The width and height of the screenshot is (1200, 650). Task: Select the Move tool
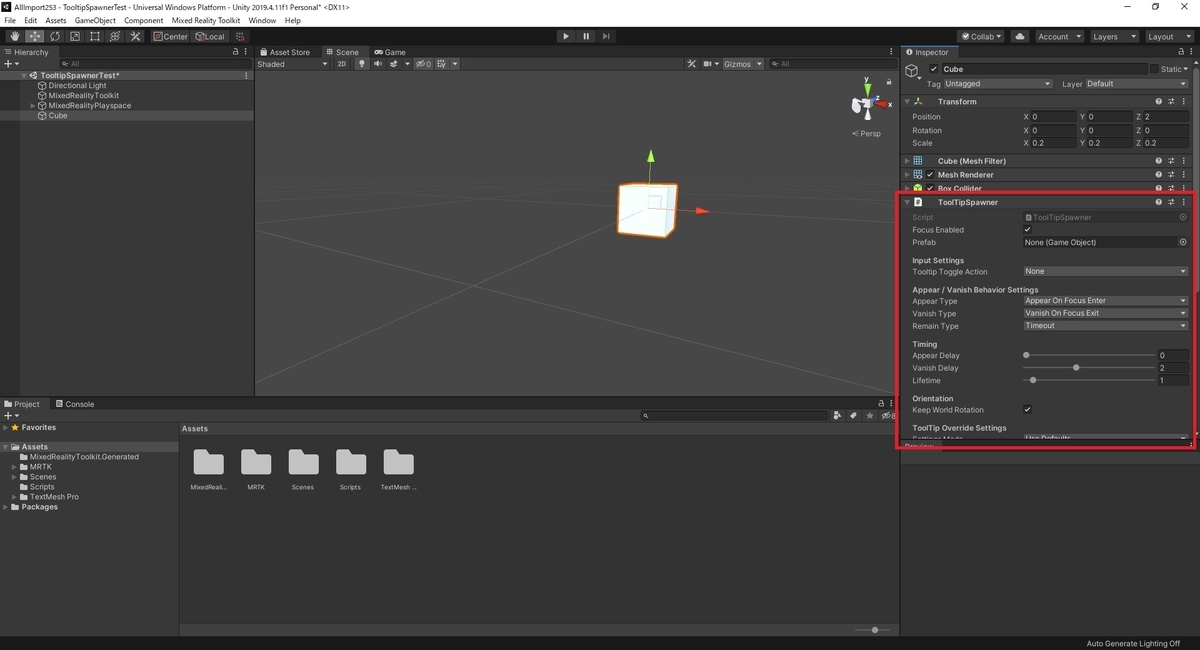click(x=35, y=36)
